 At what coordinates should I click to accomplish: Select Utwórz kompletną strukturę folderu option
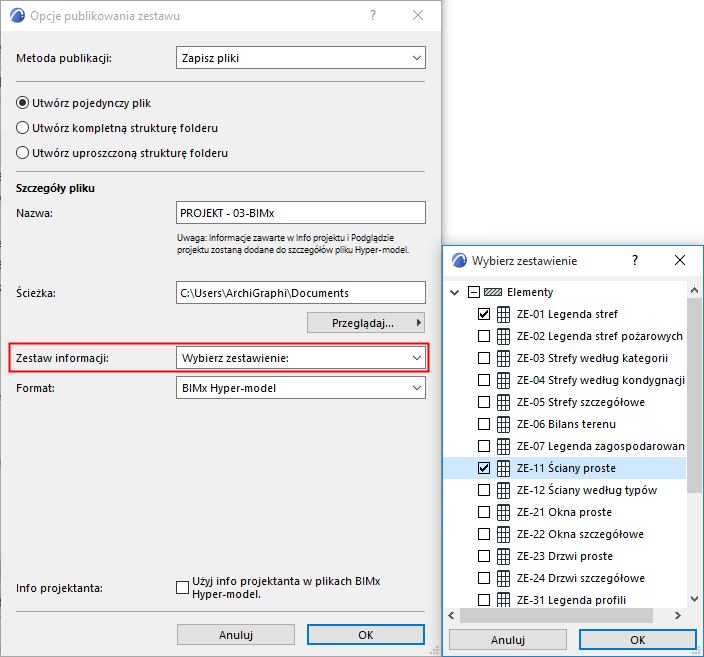pyautogui.click(x=22, y=128)
